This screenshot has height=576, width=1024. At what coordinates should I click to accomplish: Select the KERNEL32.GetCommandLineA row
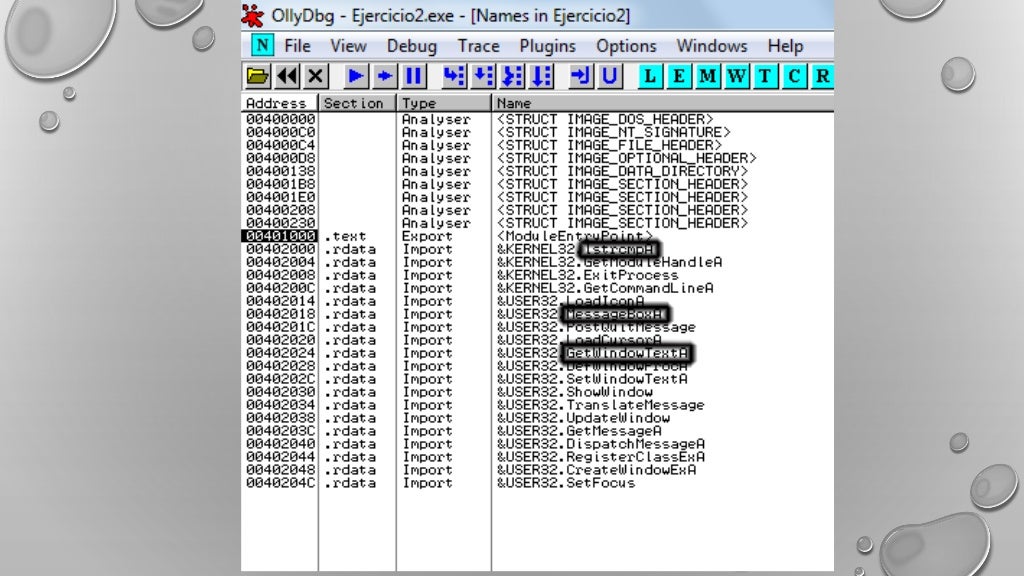[537, 288]
